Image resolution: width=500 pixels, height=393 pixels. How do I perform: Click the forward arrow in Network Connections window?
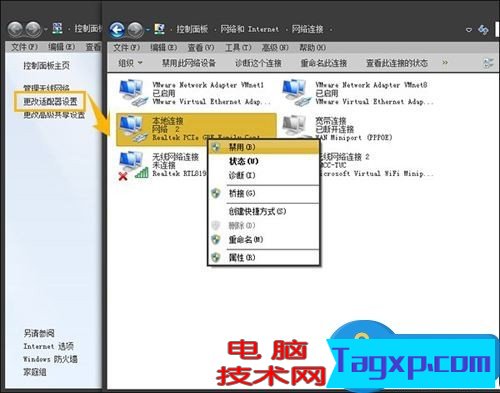pyautogui.click(x=135, y=30)
